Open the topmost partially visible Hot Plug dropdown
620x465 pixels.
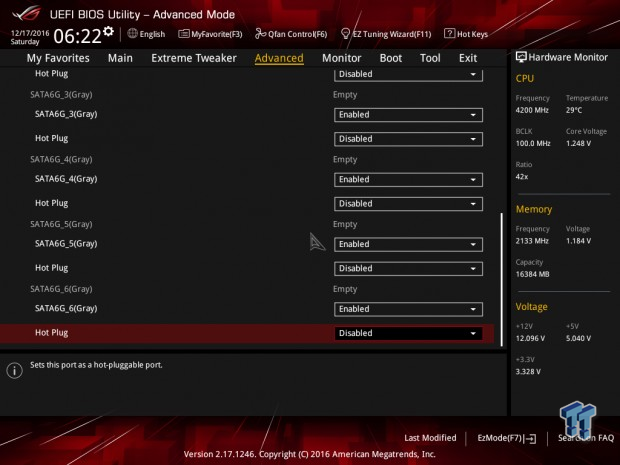[408, 75]
